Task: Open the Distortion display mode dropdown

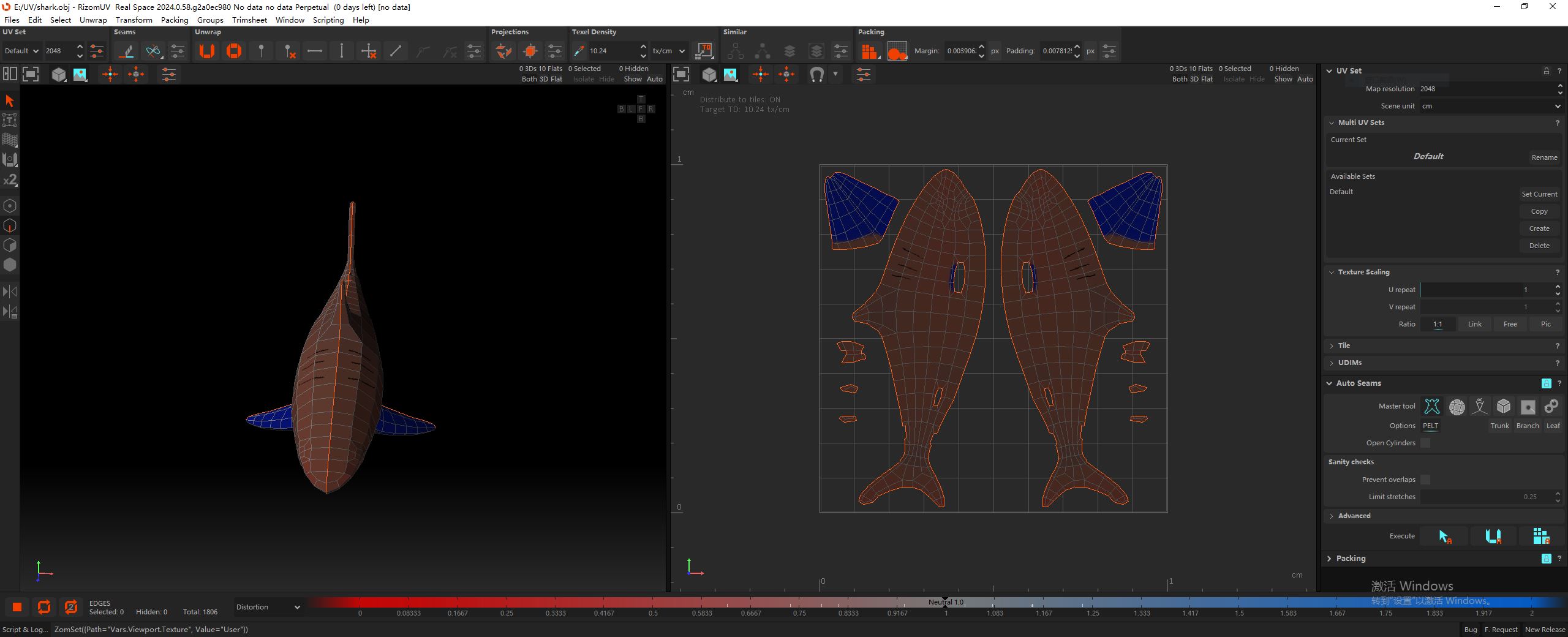Action: tap(268, 607)
